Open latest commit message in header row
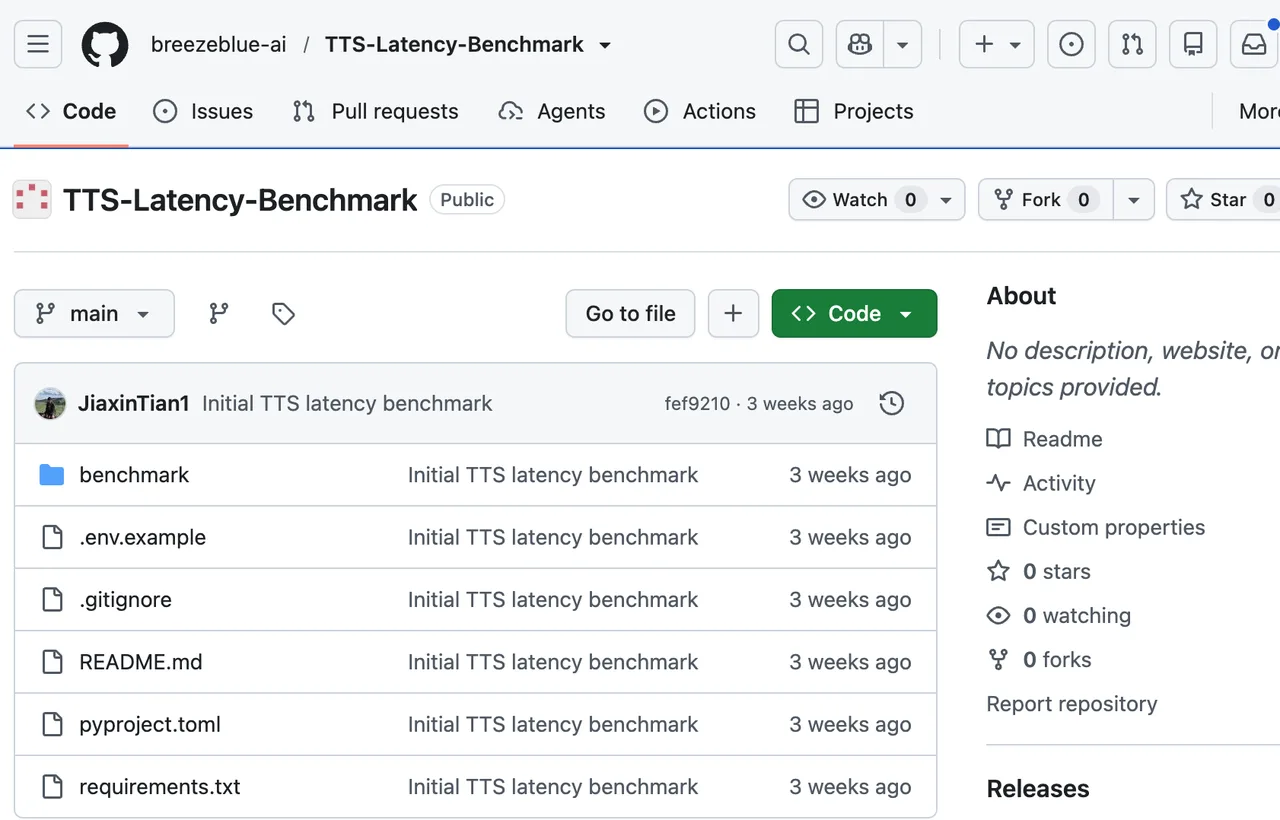The height and width of the screenshot is (820, 1280). (347, 403)
